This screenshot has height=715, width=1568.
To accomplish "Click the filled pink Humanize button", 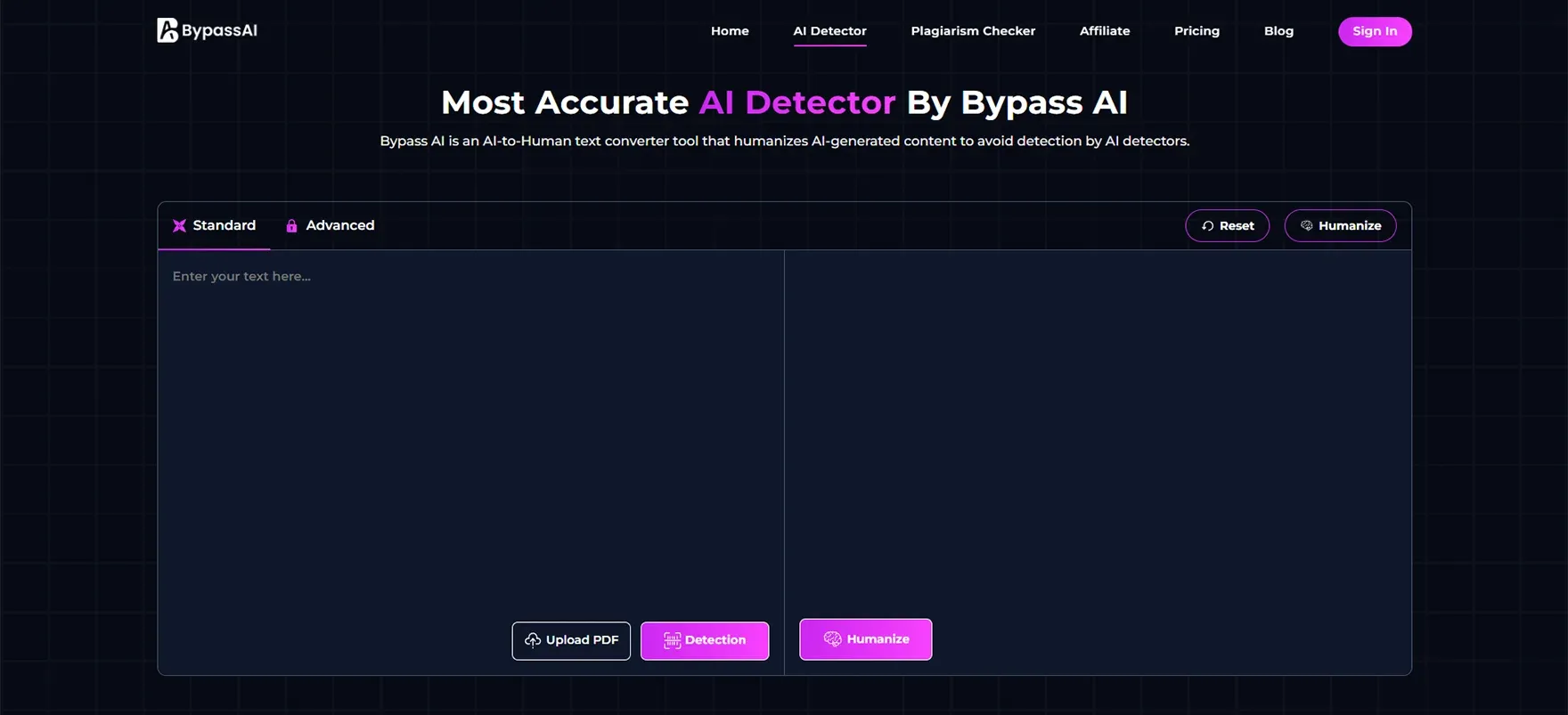I will pos(866,639).
